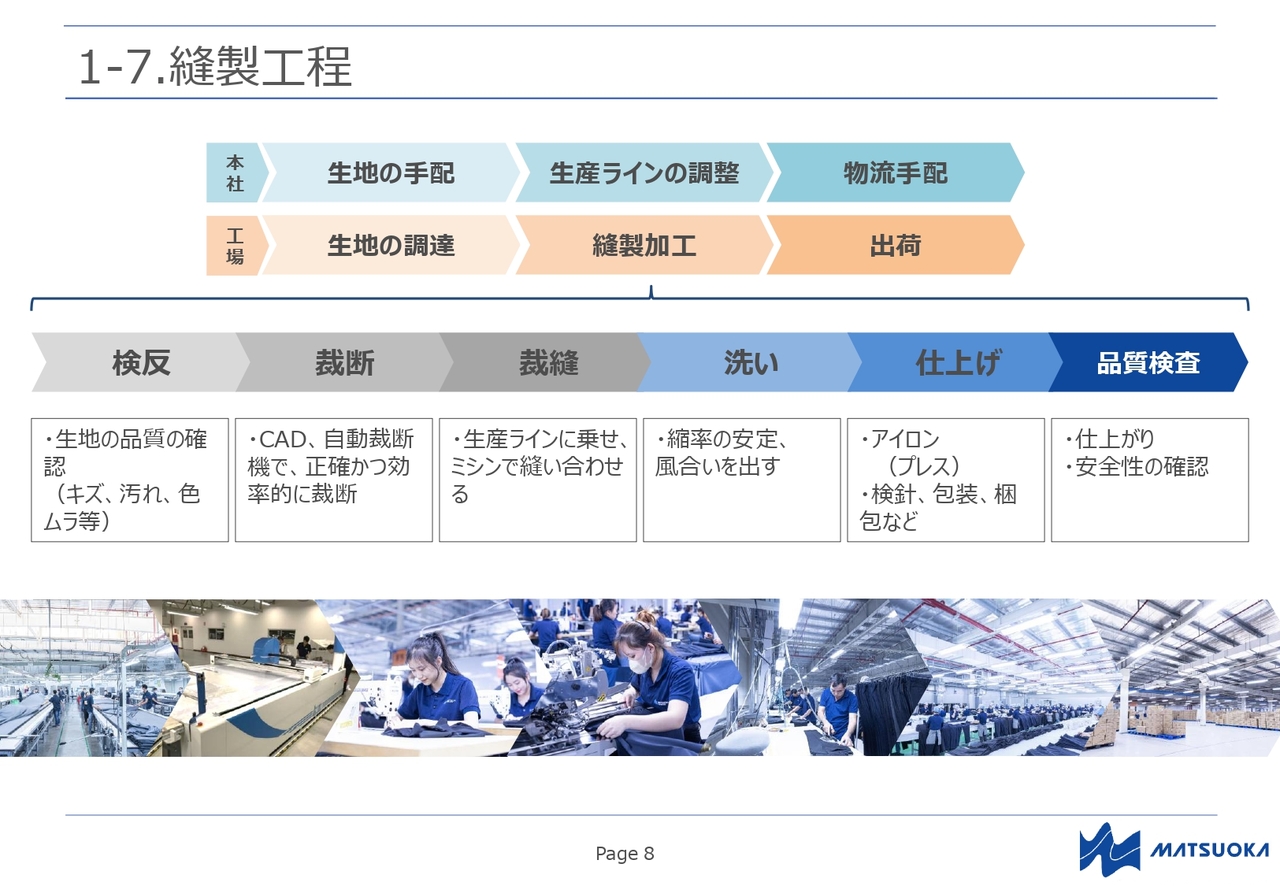Click the 生地の調達 arrow
This screenshot has height=886, width=1280.
[390, 245]
